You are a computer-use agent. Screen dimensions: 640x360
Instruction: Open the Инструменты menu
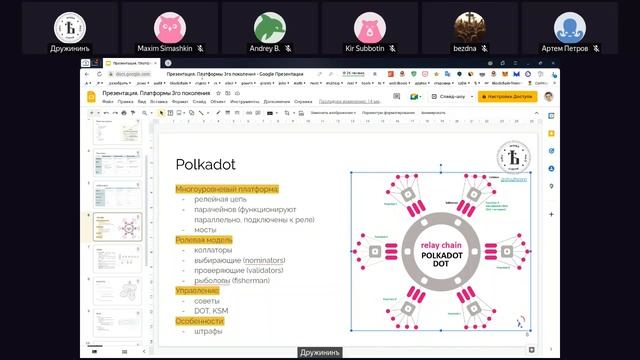click(x=244, y=102)
